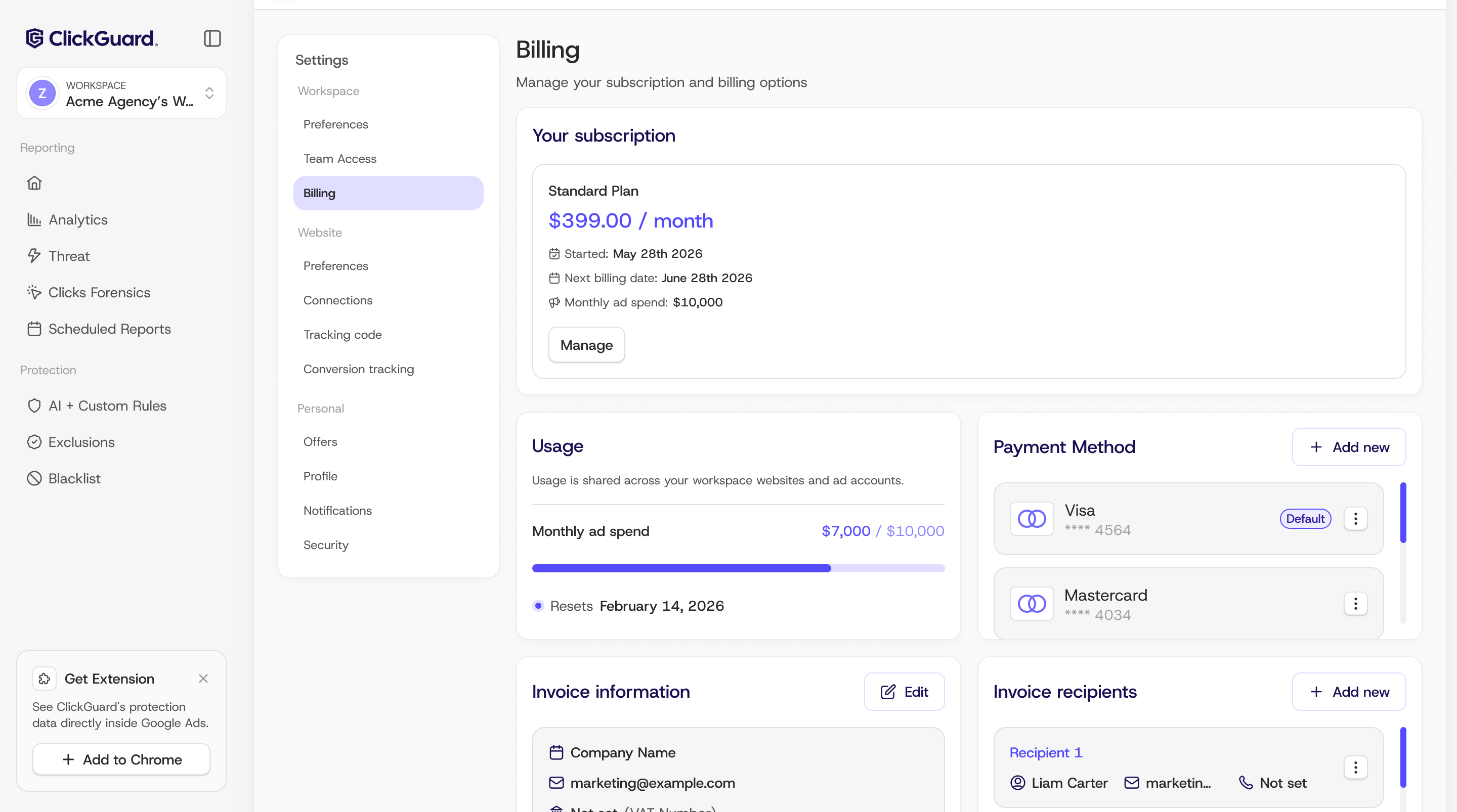Click the marketing@example.com invoice email
The image size is (1457, 812).
653,783
